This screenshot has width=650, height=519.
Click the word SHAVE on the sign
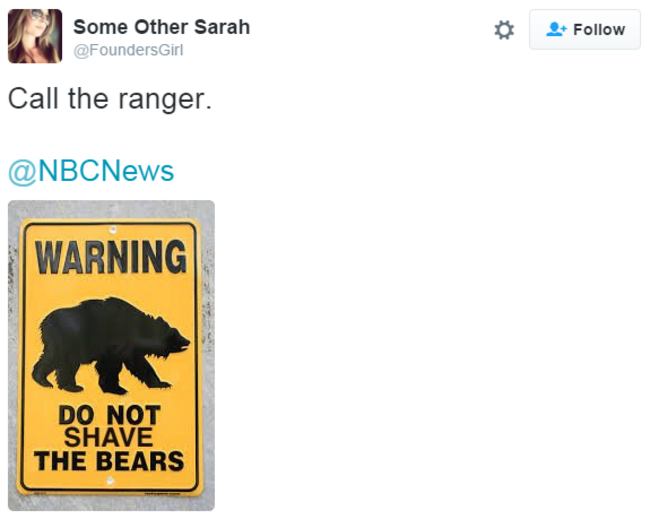pyautogui.click(x=109, y=438)
